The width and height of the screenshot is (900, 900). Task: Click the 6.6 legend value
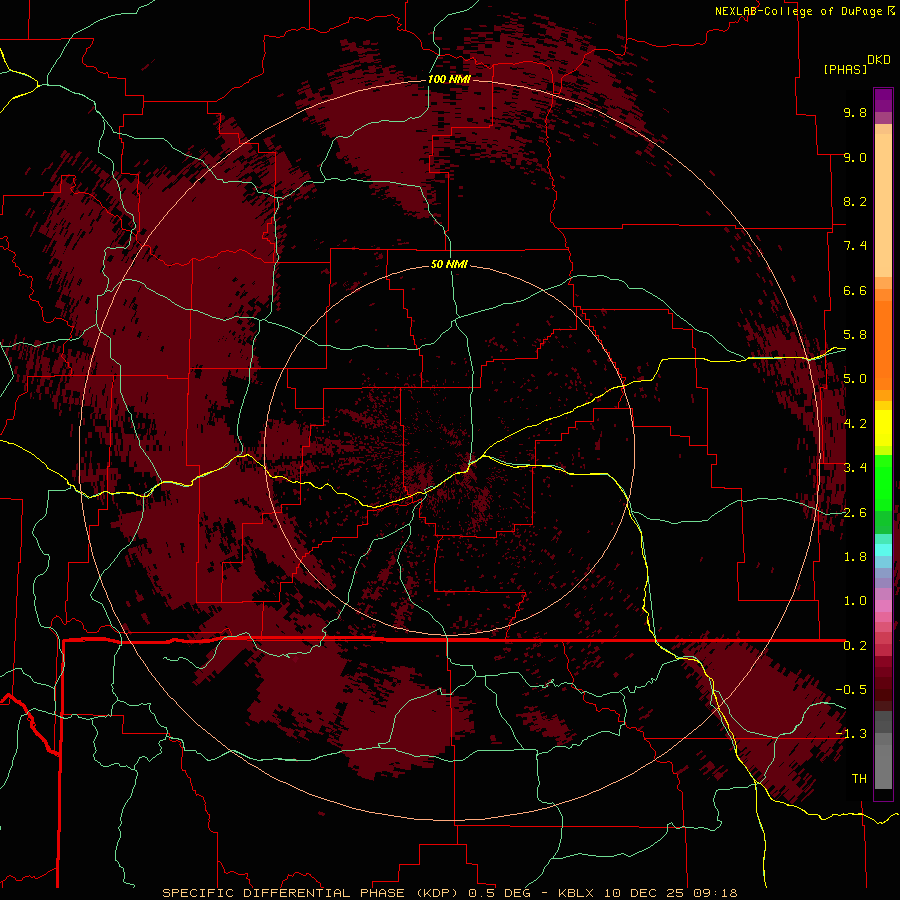coord(855,290)
